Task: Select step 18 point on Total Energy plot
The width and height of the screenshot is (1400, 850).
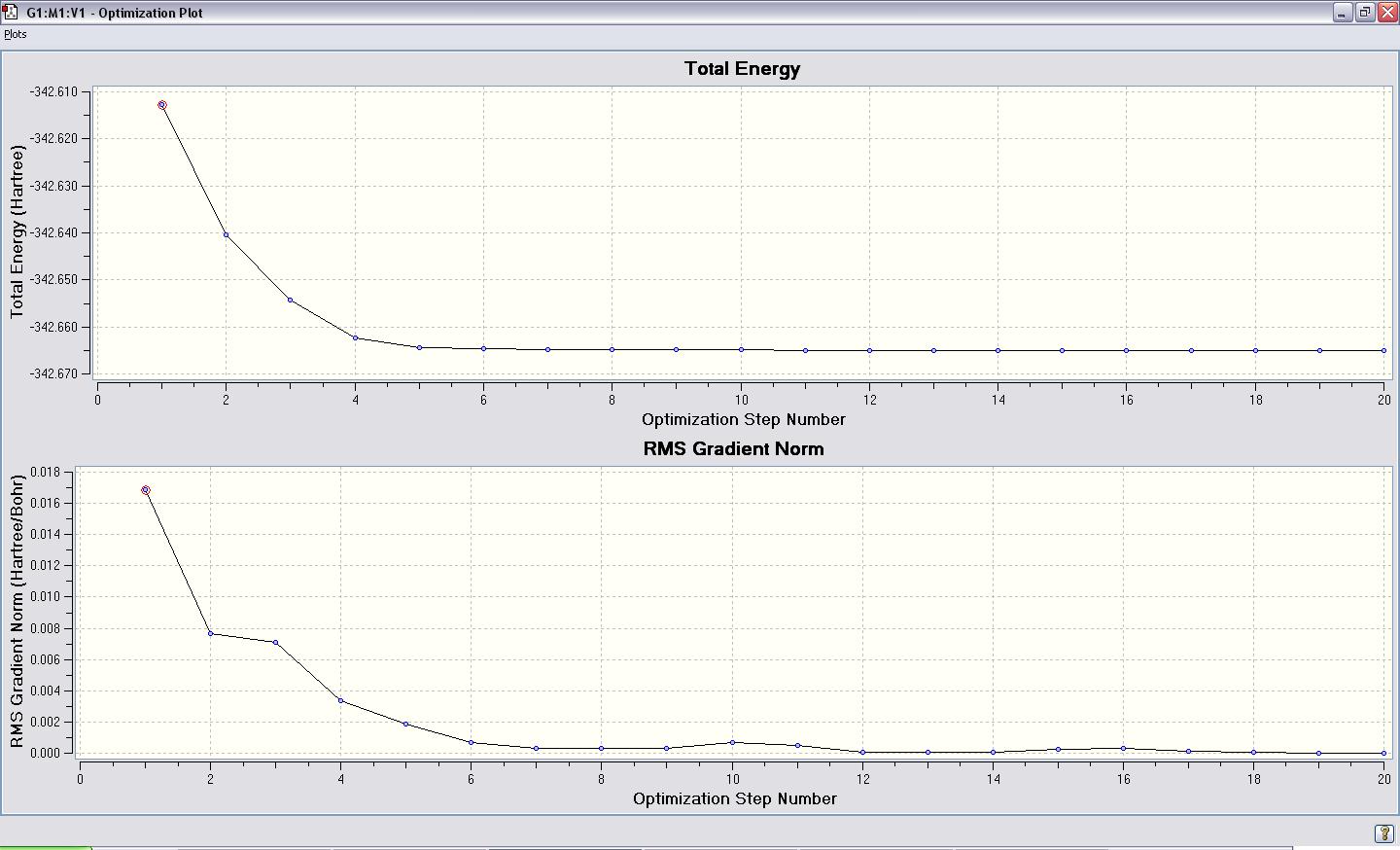Action: coord(1255,350)
